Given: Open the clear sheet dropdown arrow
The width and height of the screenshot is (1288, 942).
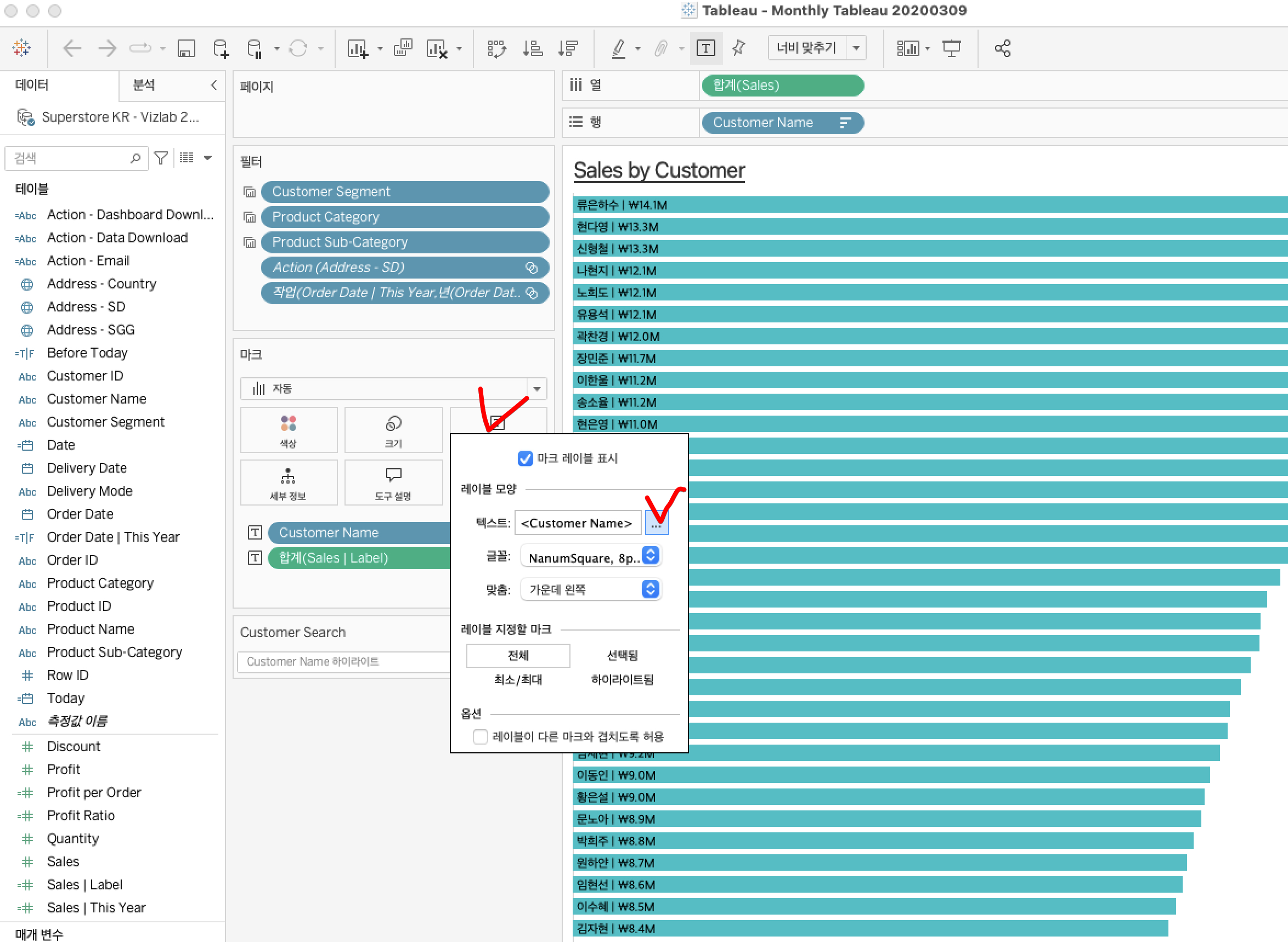Looking at the screenshot, I should click(x=459, y=48).
